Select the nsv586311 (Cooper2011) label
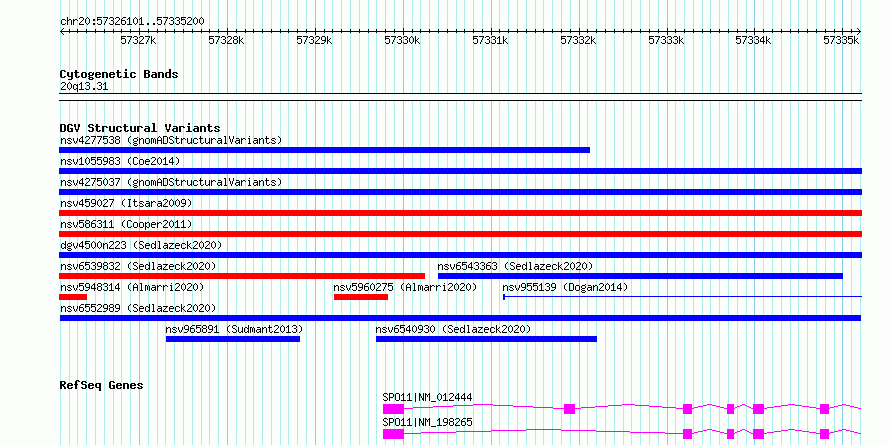 pyautogui.click(x=126, y=224)
